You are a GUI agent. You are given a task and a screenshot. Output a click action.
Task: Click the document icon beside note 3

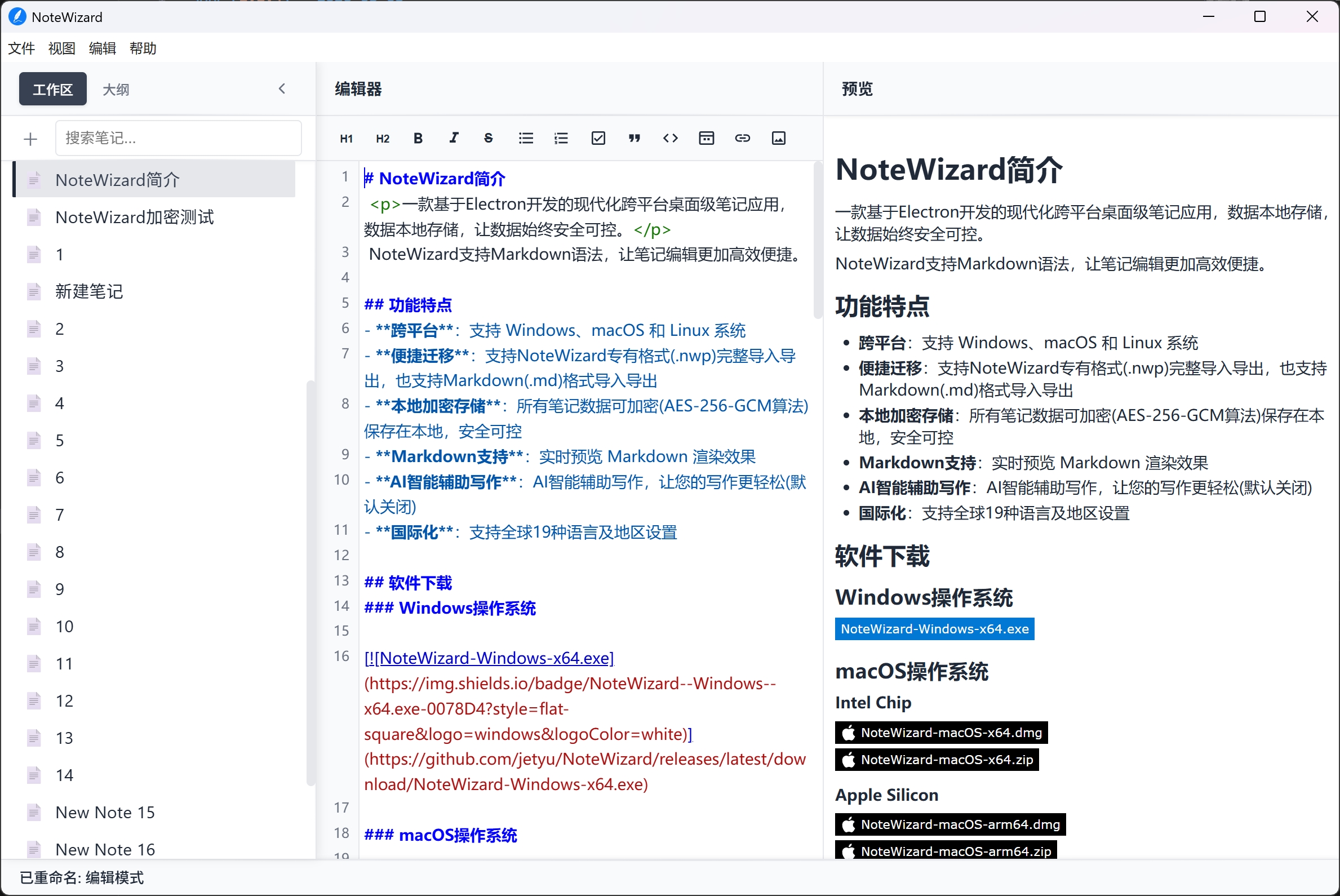point(34,366)
